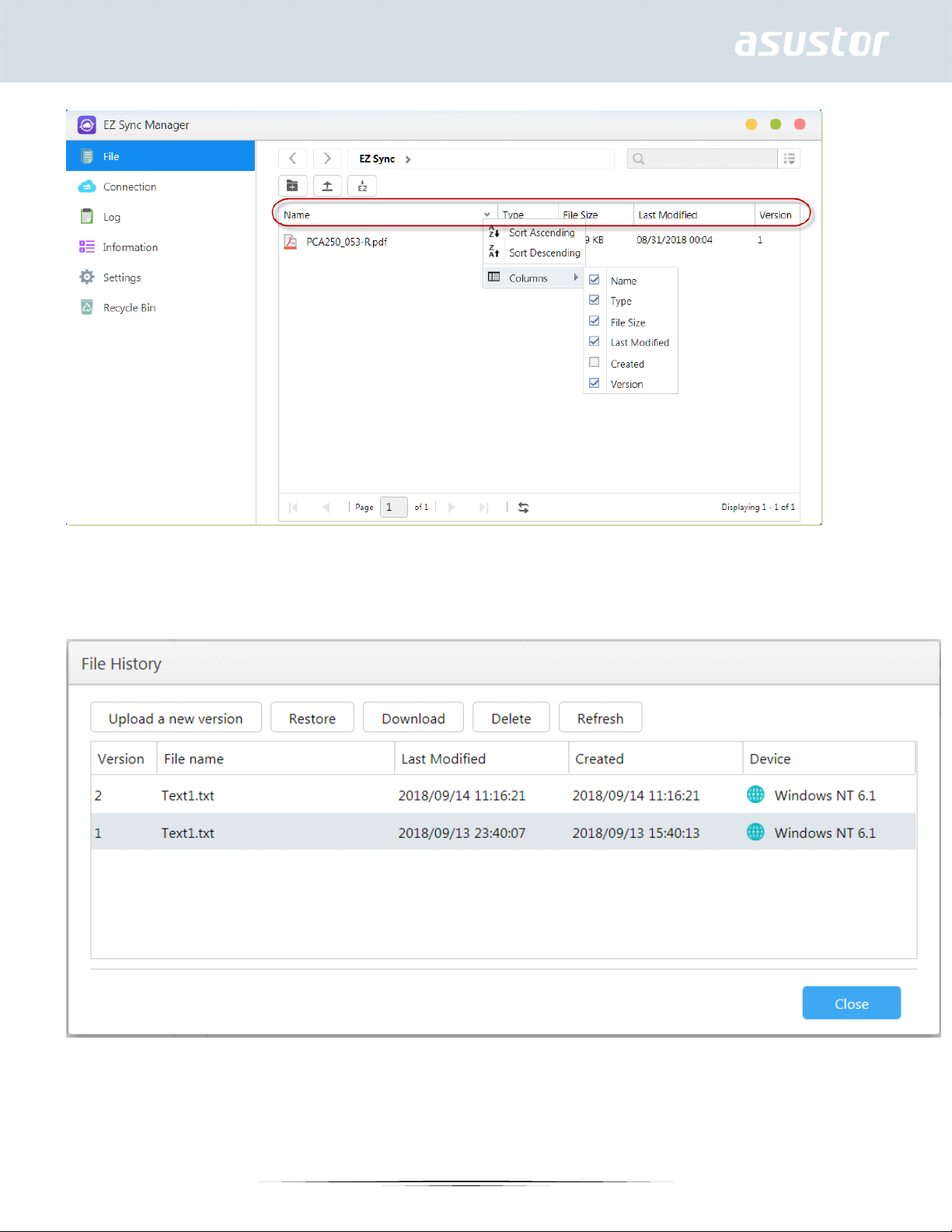This screenshot has width=952, height=1232.
Task: Create a new folder with toolbar icon
Action: click(293, 186)
